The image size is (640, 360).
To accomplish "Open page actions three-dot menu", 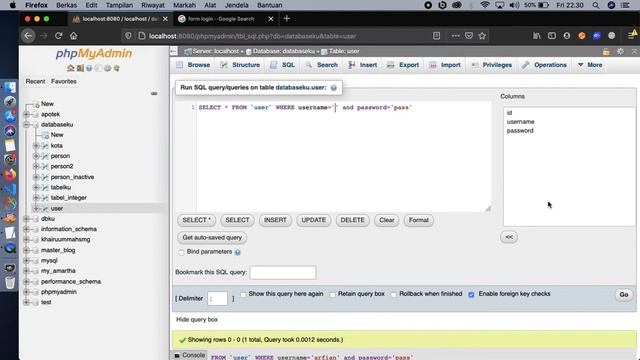I will click(456, 36).
